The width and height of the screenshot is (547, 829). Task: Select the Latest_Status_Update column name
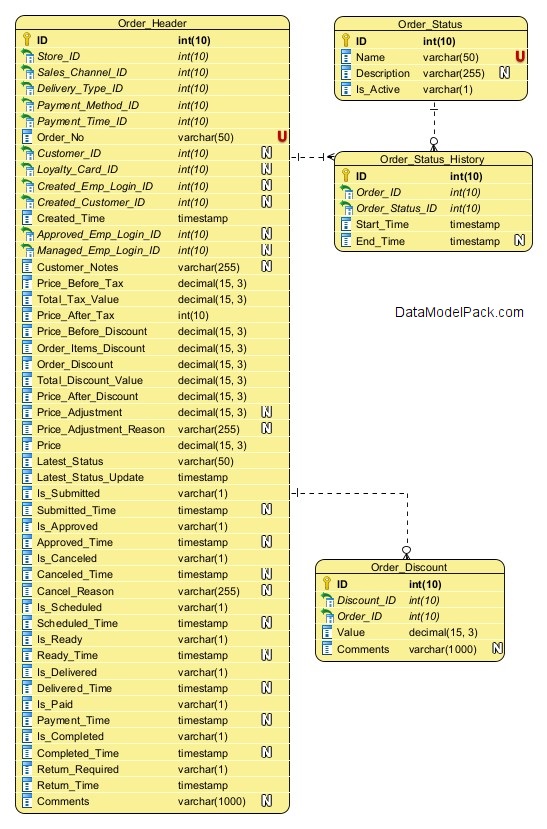pos(90,477)
